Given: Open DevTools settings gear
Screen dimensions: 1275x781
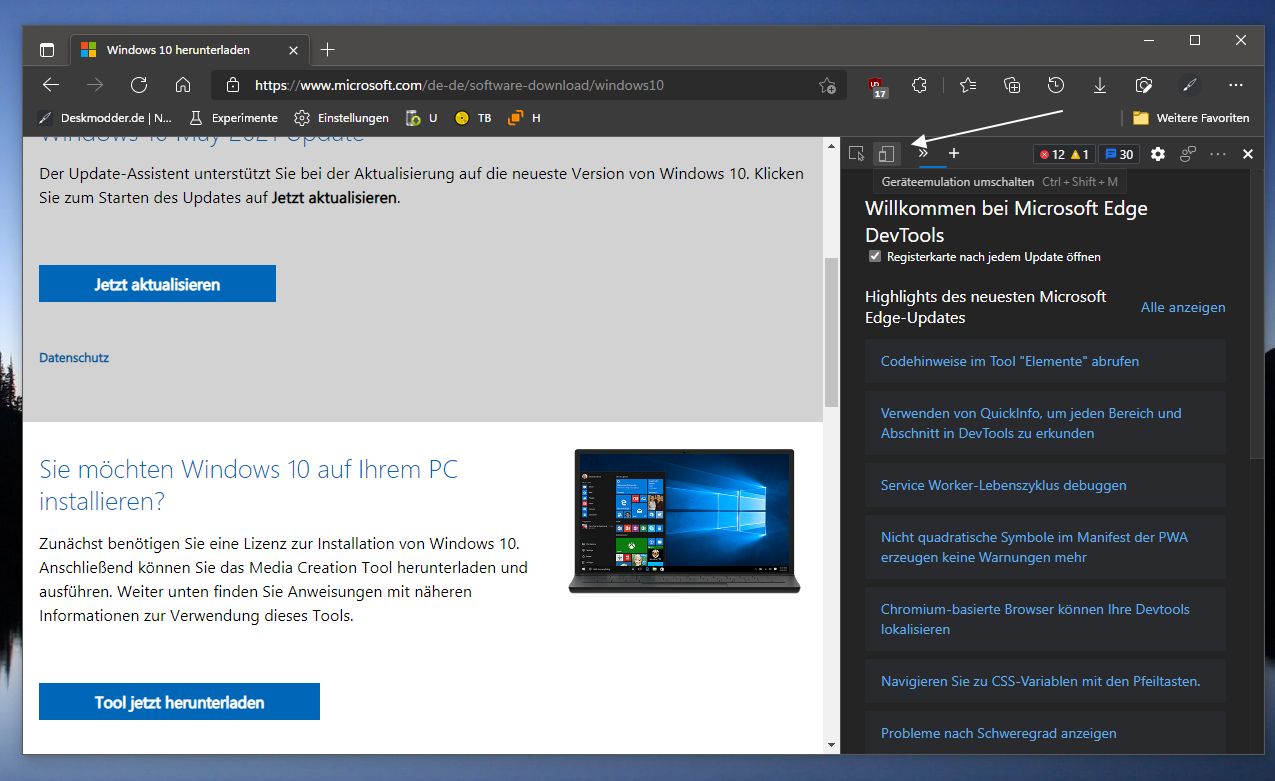Looking at the screenshot, I should (1158, 154).
